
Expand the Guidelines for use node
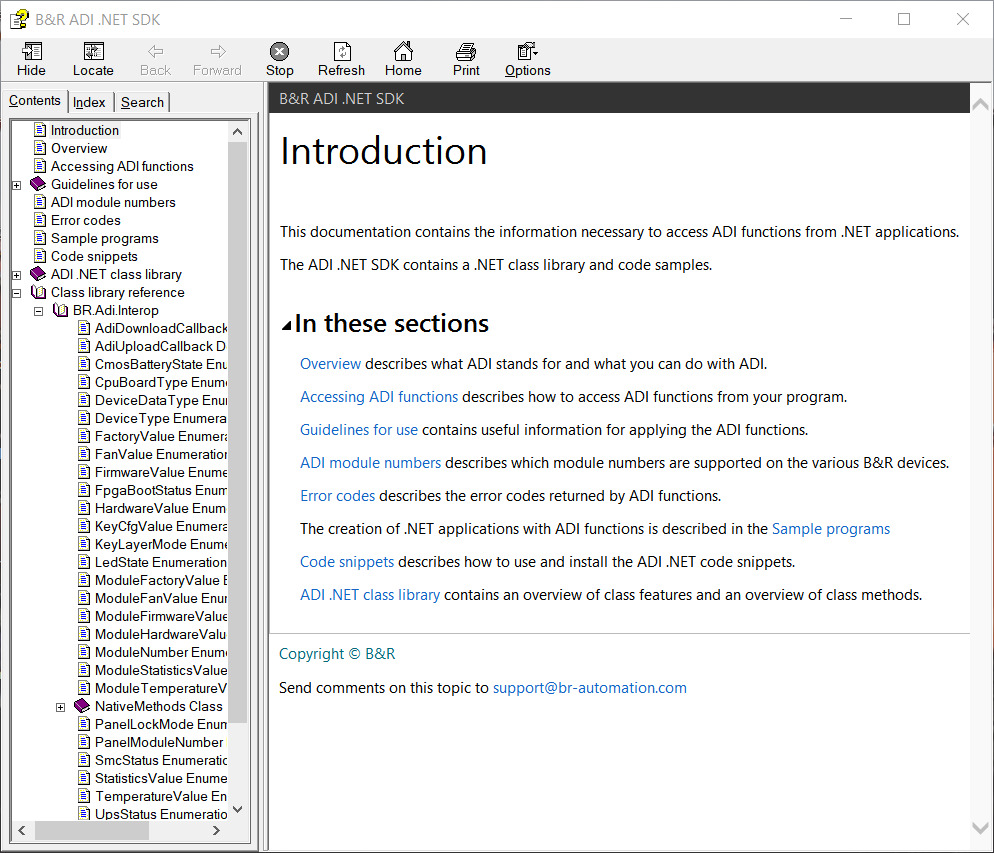pyautogui.click(x=16, y=185)
